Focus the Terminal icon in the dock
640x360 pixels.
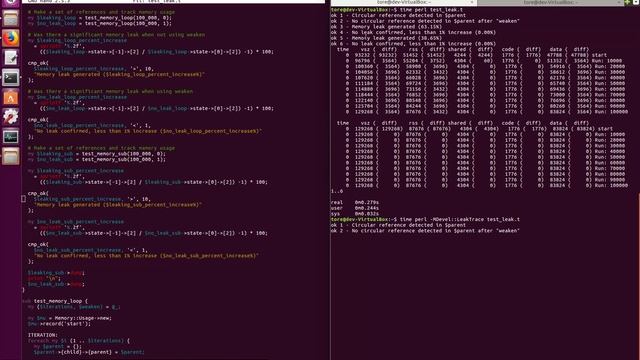11,78
